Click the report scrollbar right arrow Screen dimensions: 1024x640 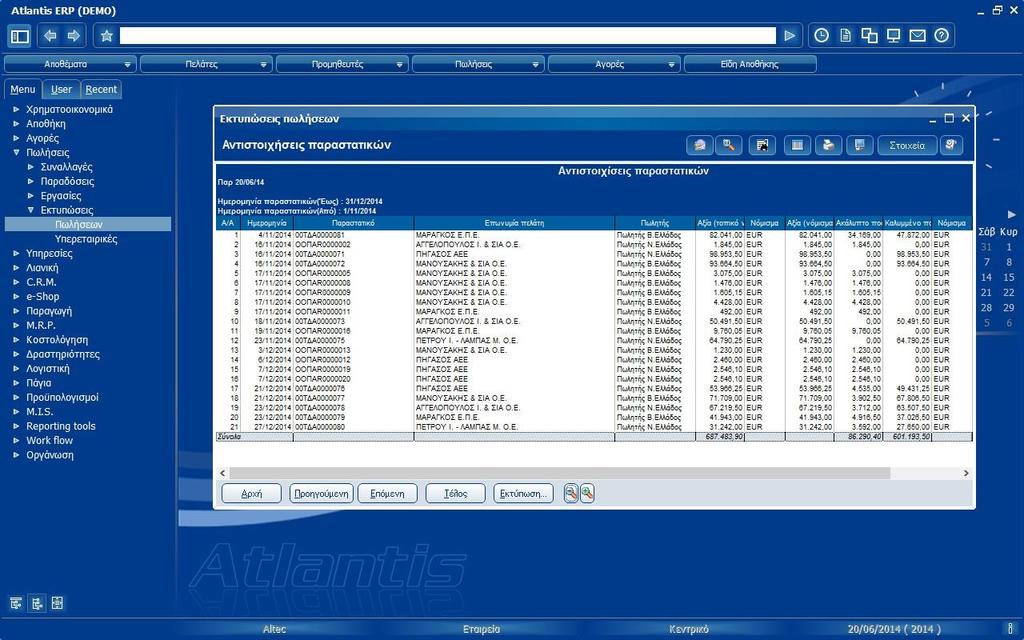[x=966, y=473]
